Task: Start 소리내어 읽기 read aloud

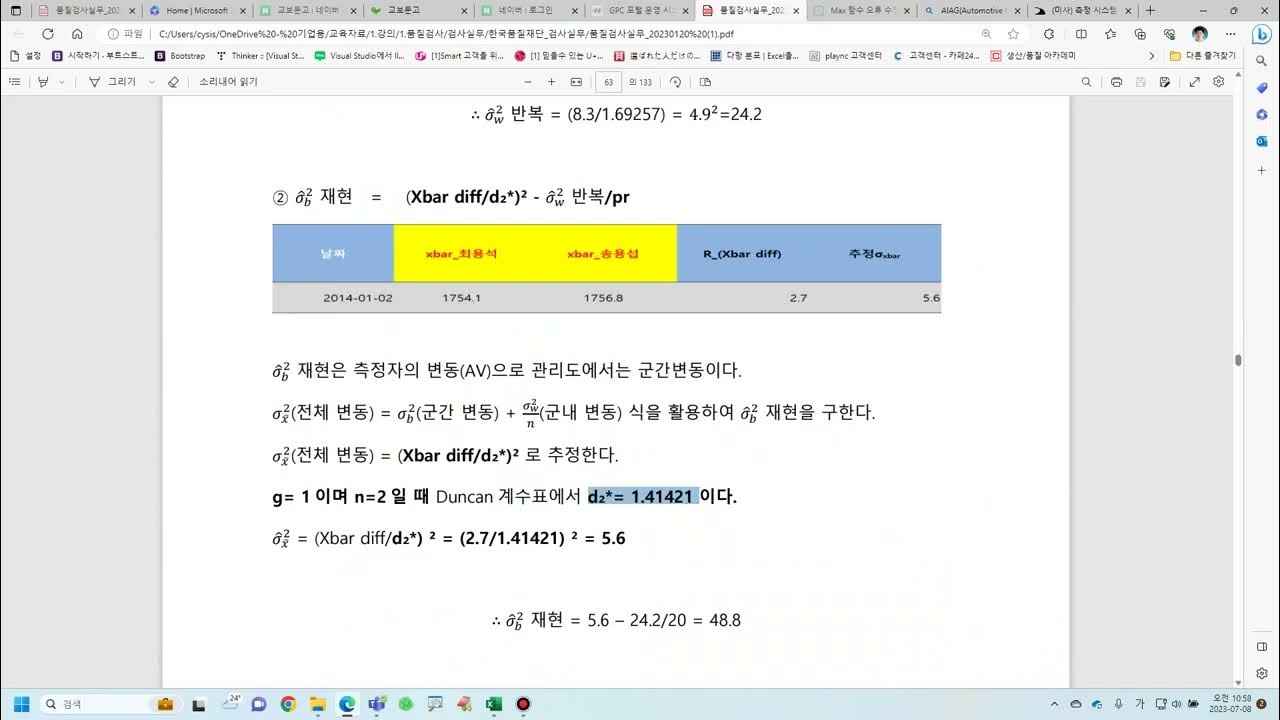Action: tap(228, 82)
